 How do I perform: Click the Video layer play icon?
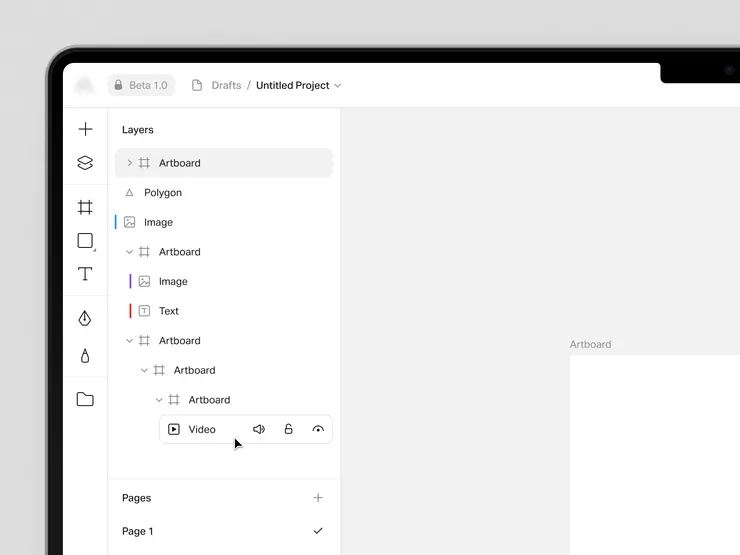click(174, 429)
